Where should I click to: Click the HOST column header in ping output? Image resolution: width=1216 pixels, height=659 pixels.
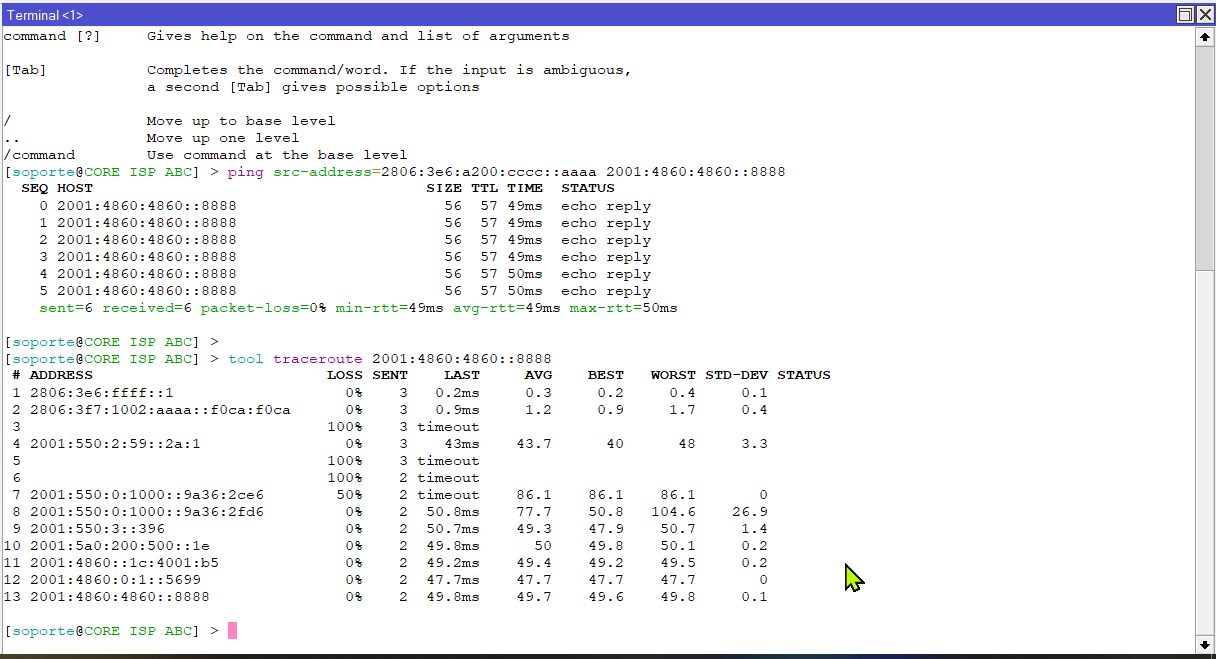[74, 188]
